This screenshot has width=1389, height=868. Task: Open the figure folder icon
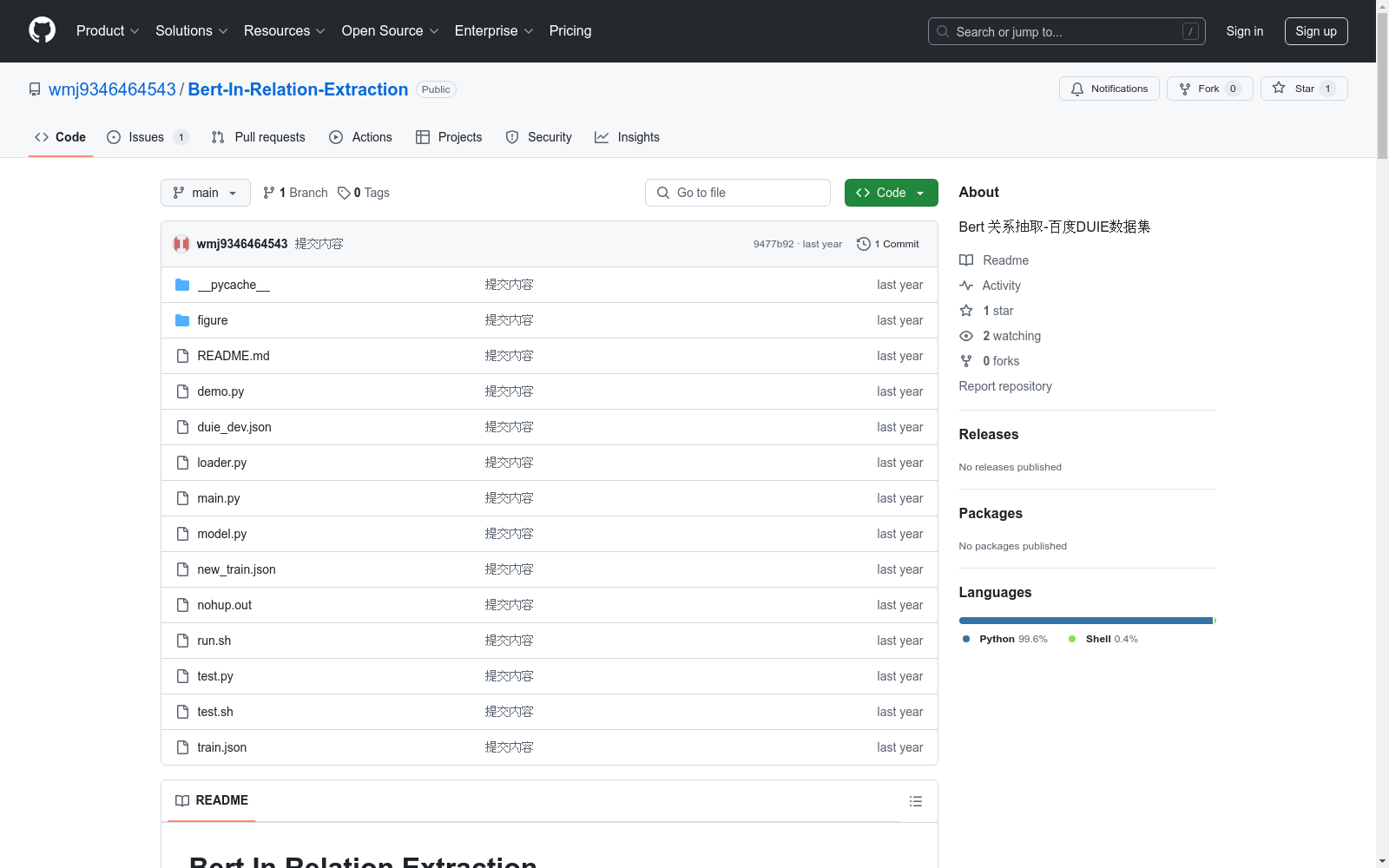182,320
